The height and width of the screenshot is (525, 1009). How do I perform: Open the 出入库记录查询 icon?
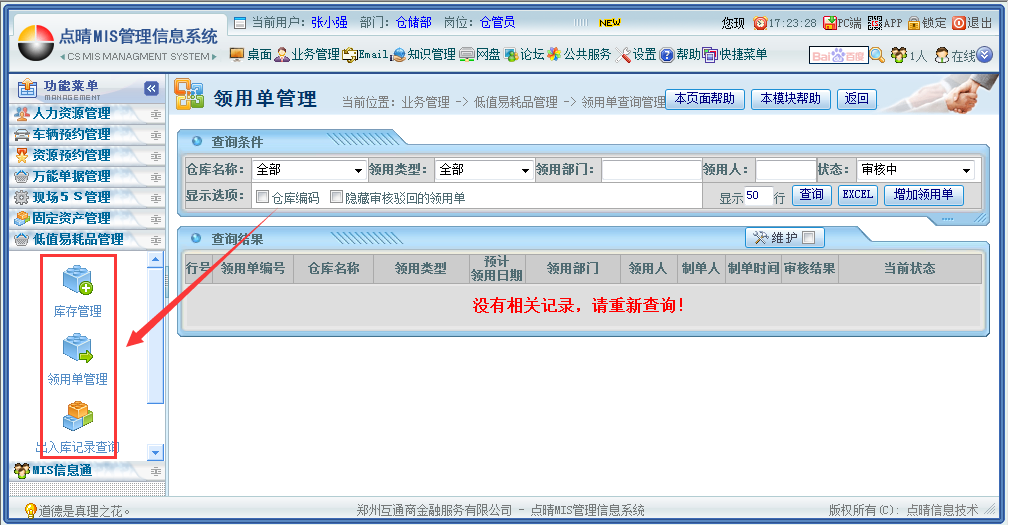77,417
